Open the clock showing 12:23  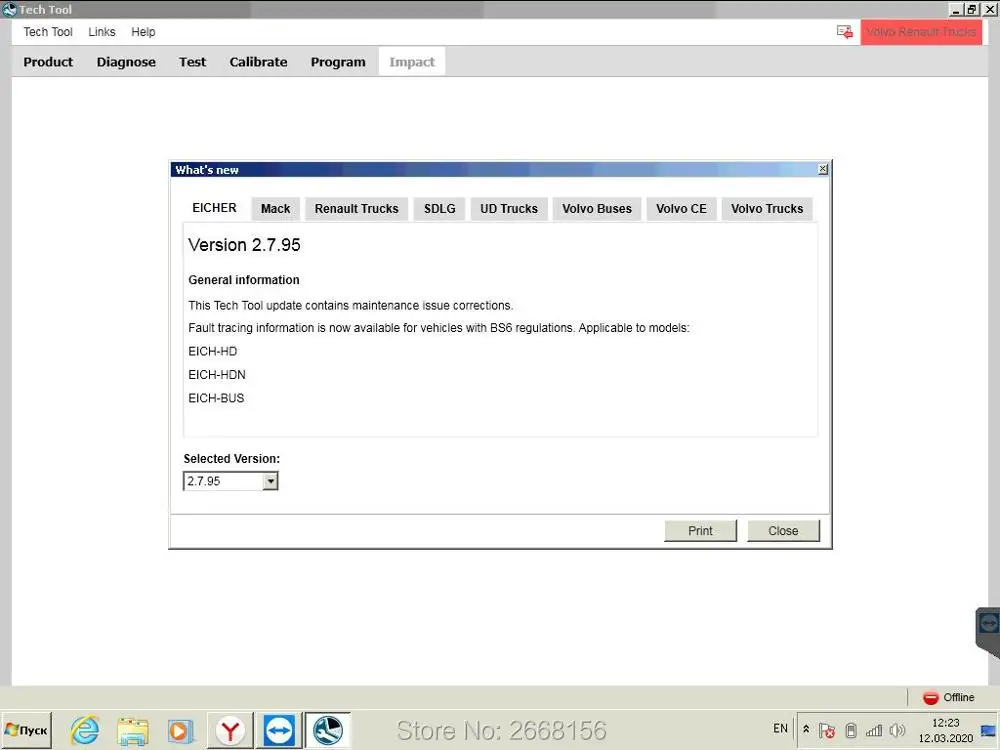[x=945, y=730]
